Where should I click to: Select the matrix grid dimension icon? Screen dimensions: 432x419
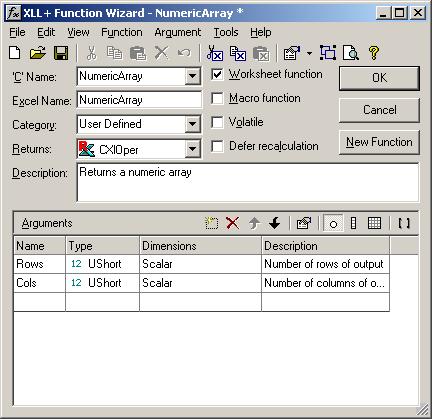pyautogui.click(x=374, y=223)
